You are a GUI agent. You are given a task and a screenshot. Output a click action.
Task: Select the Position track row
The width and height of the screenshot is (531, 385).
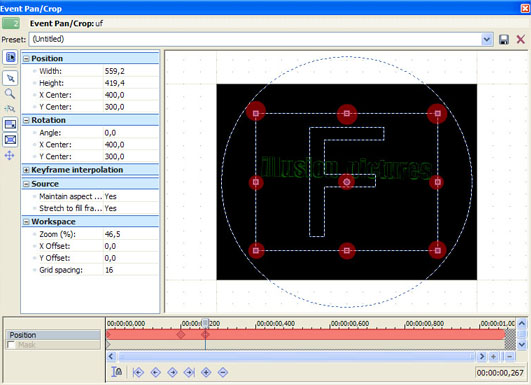(54, 335)
